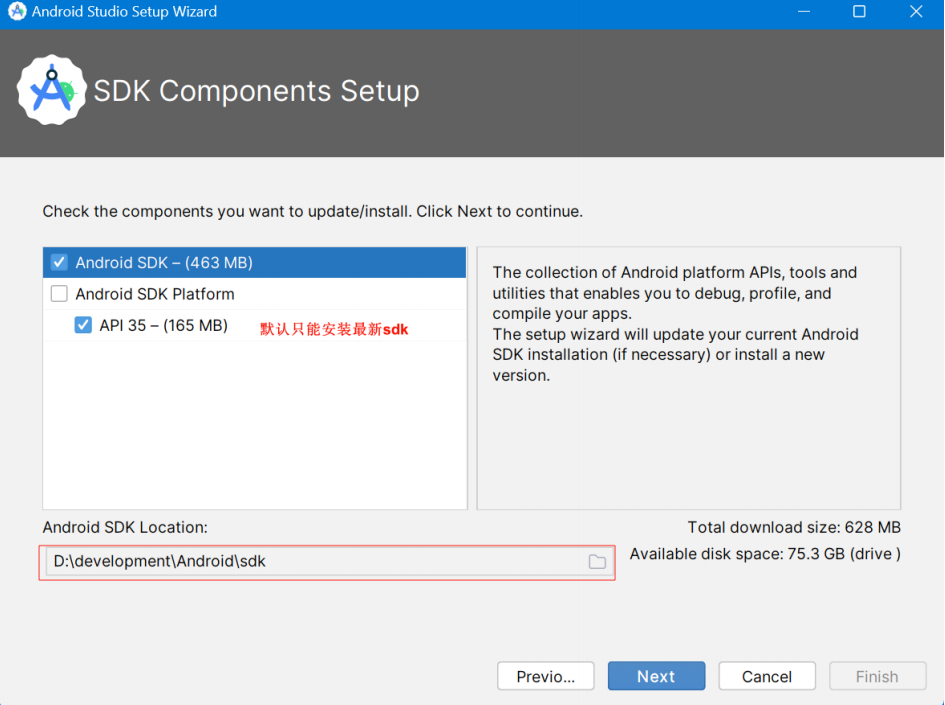Click the 'Android SDK Location:' label

125,528
